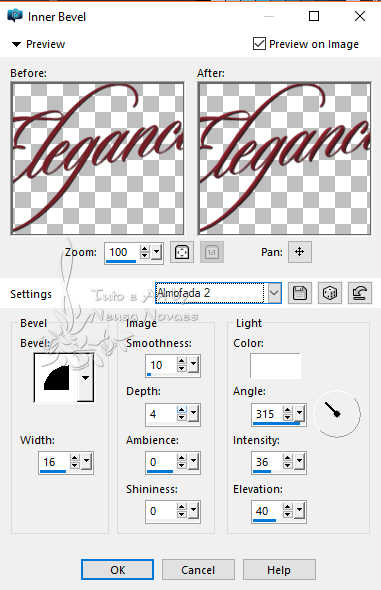381x590 pixels.
Task: Click the Inner Bevel dialog app icon
Action: (15, 16)
